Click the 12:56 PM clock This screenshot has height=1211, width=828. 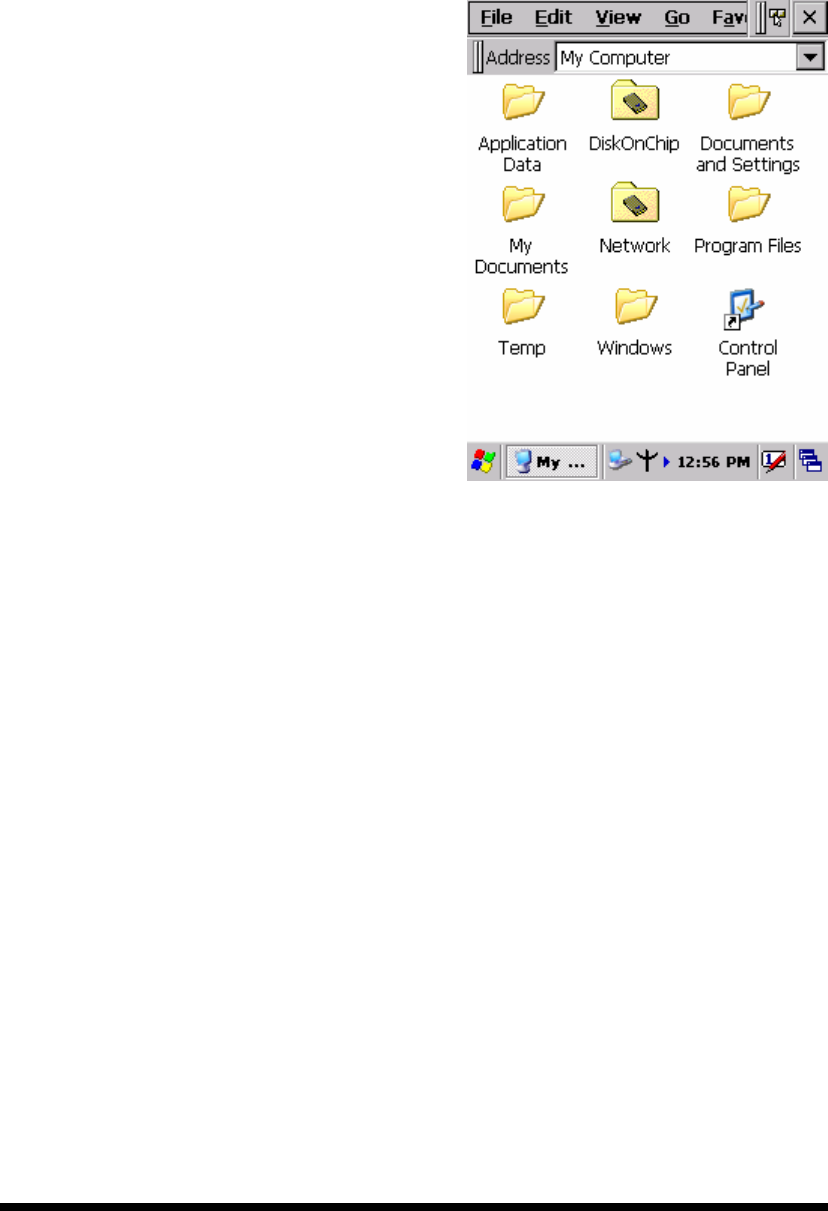(714, 462)
